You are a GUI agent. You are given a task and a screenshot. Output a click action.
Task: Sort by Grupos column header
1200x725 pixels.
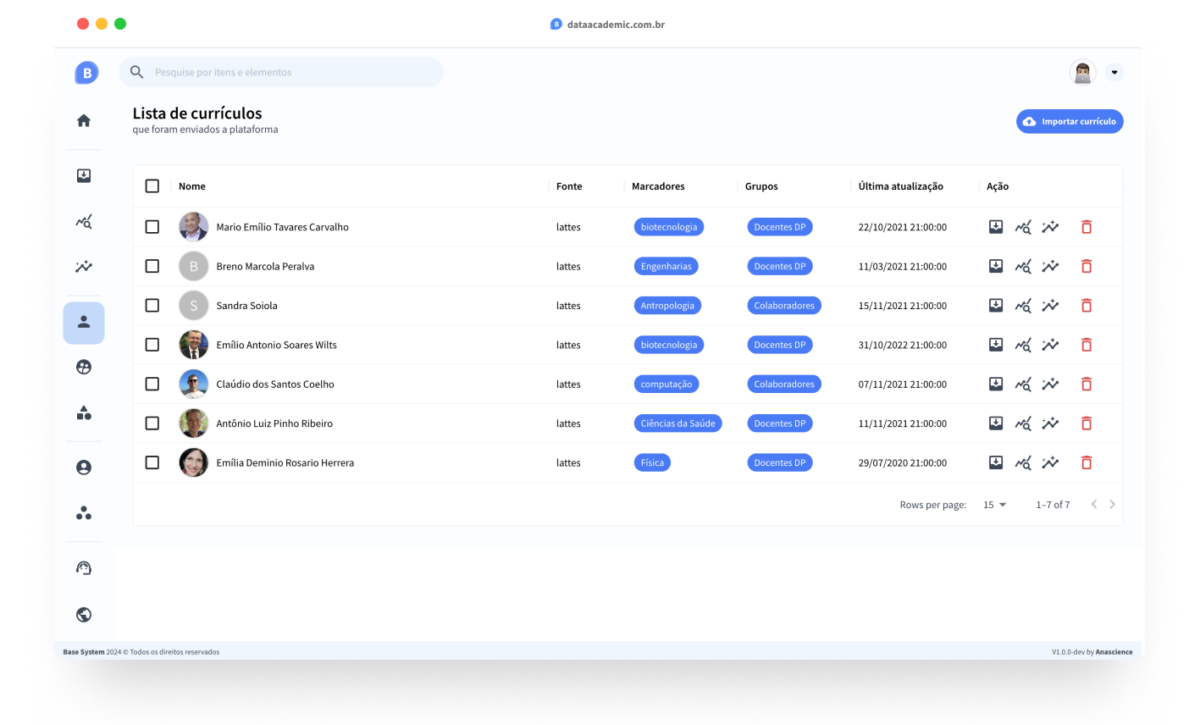coord(761,186)
